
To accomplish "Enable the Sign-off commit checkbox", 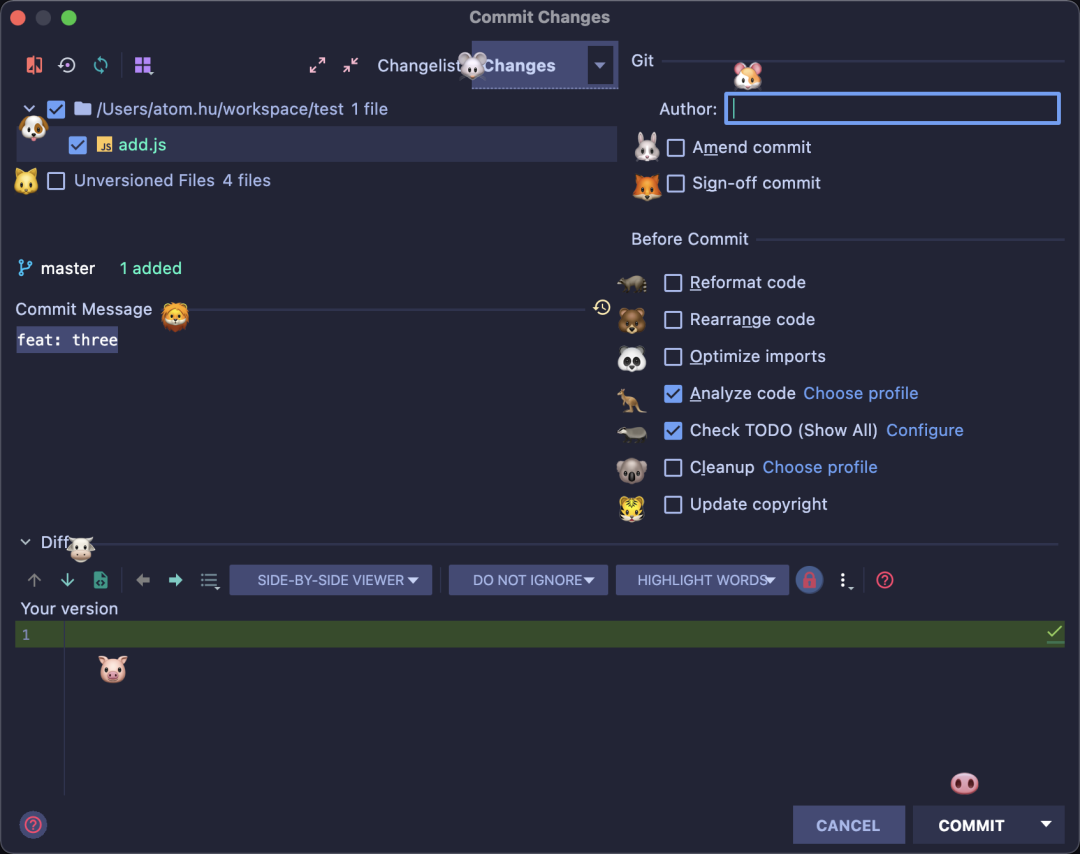I will click(676, 183).
